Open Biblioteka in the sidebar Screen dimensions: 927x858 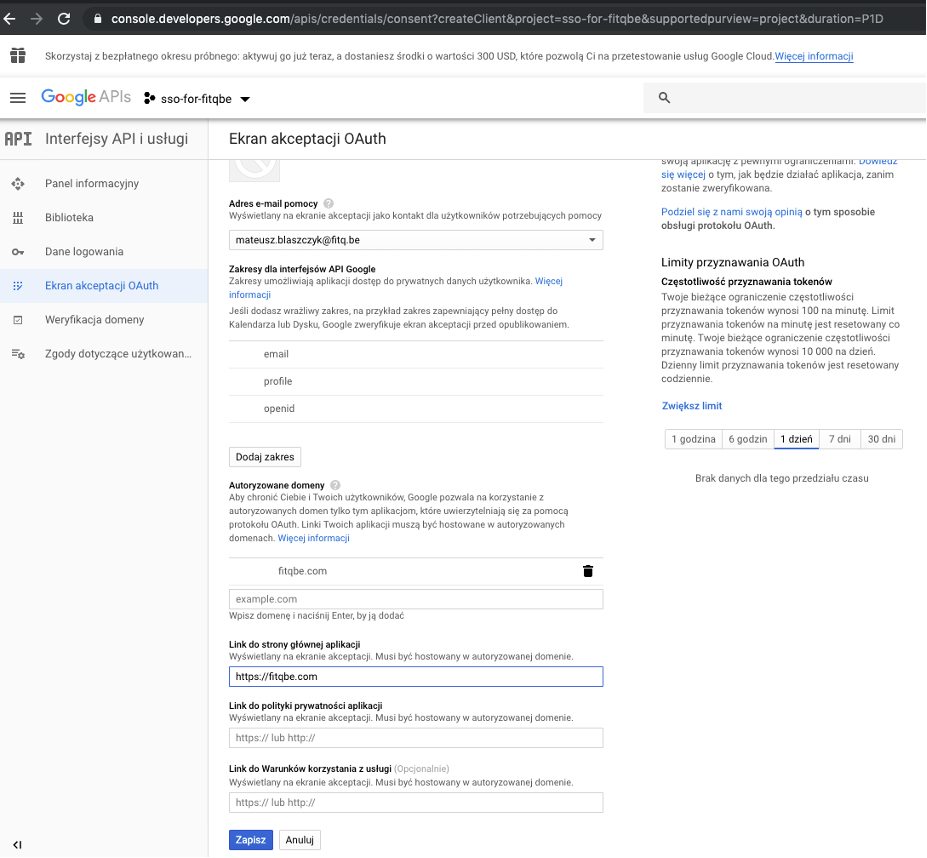click(x=69, y=218)
